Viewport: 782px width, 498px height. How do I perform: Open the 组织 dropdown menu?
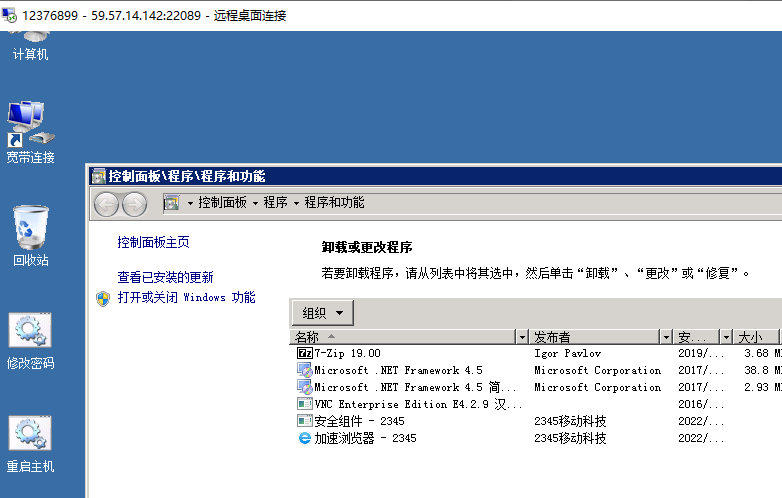click(x=323, y=313)
